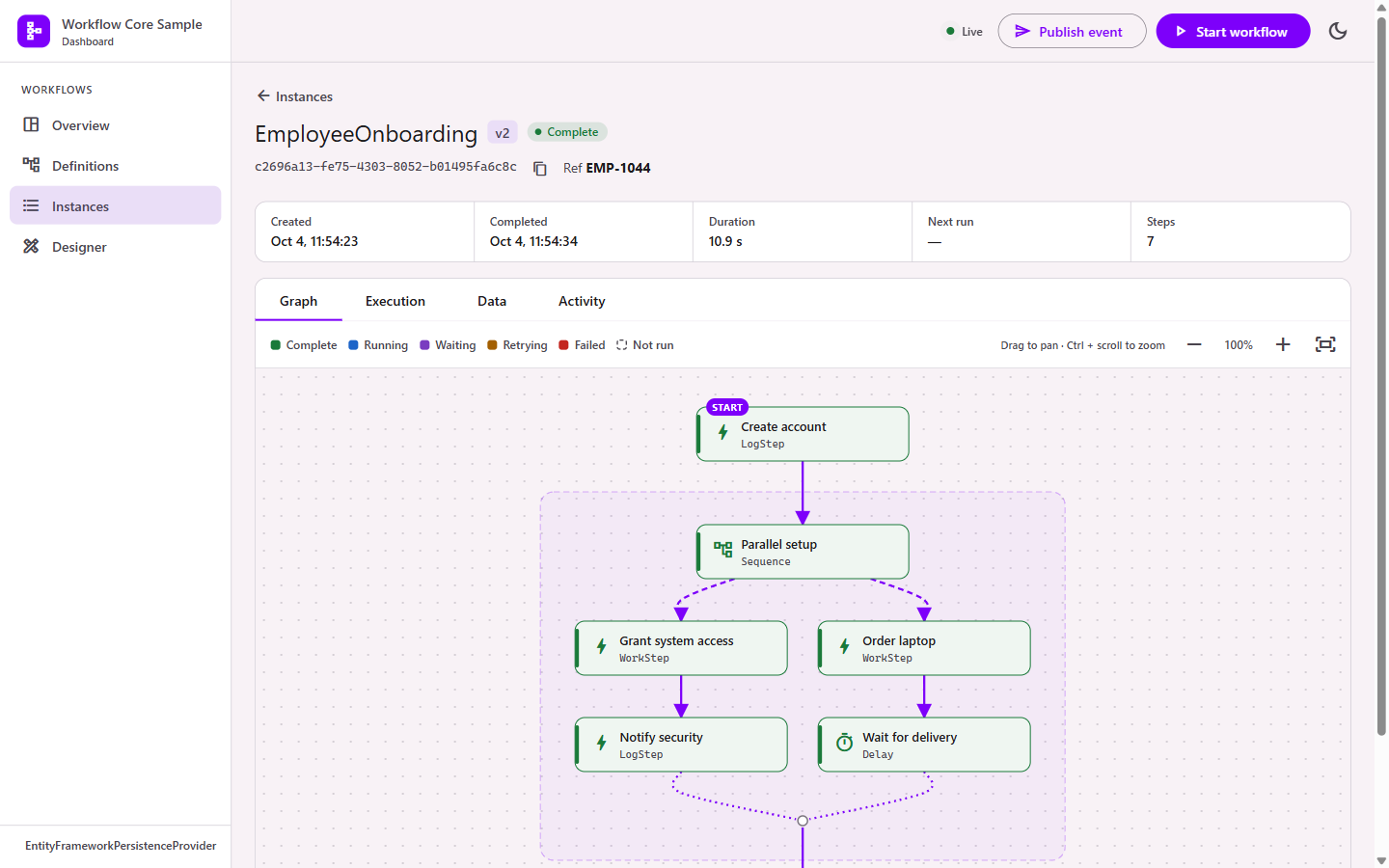Click the Start workflow button
This screenshot has width=1389, height=868.
pos(1233,31)
